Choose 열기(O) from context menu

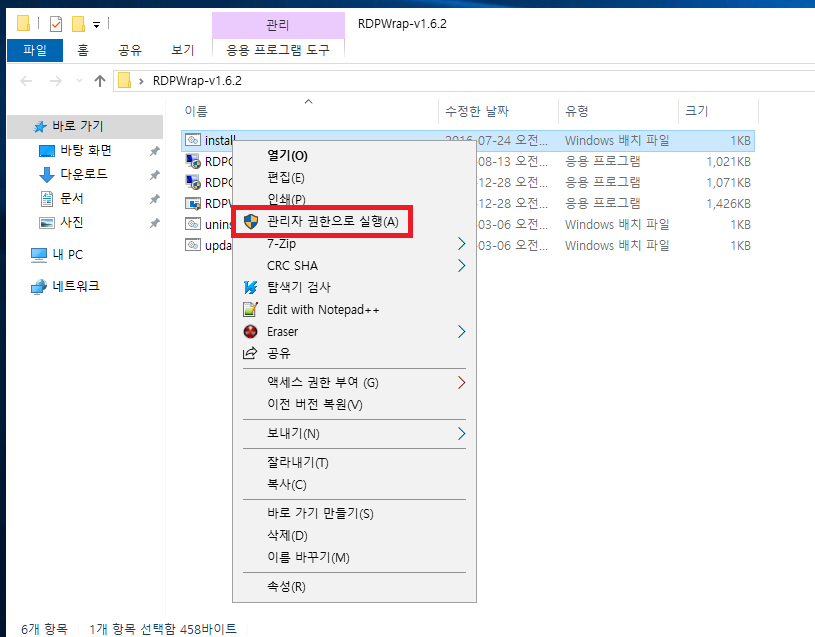tap(287, 156)
